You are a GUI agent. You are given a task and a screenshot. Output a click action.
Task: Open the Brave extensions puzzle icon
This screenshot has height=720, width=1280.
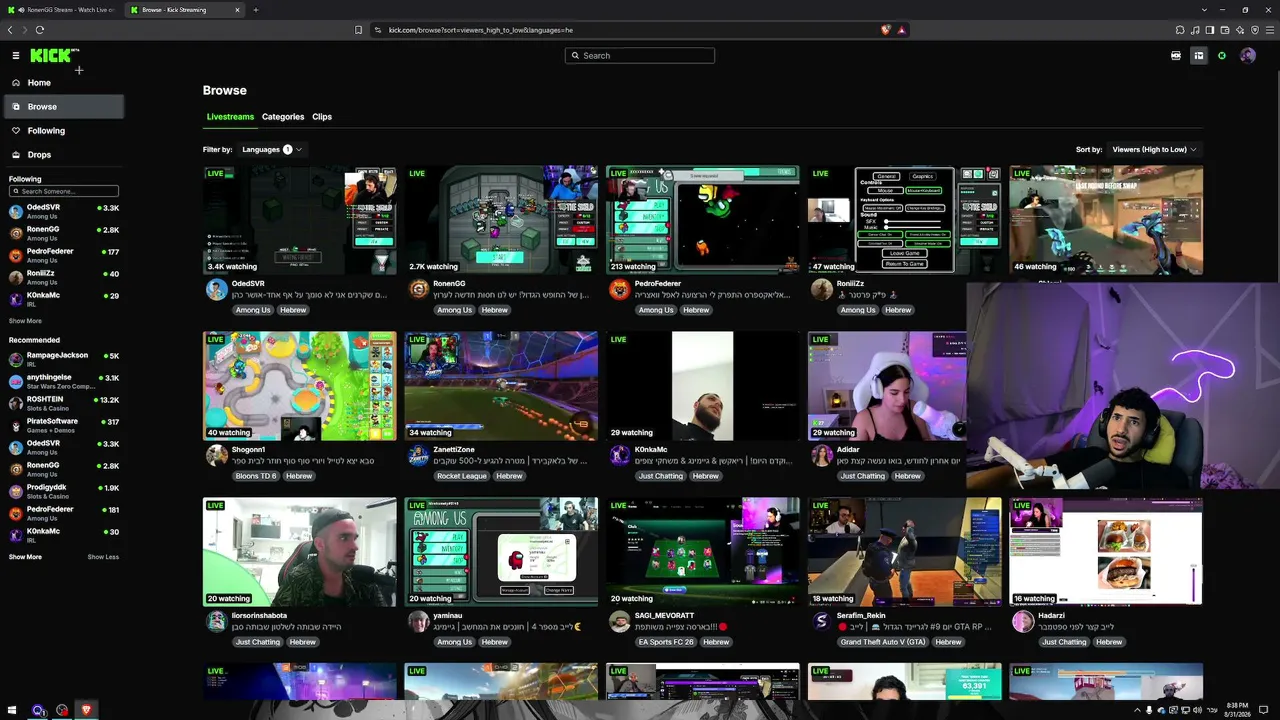pos(1180,30)
